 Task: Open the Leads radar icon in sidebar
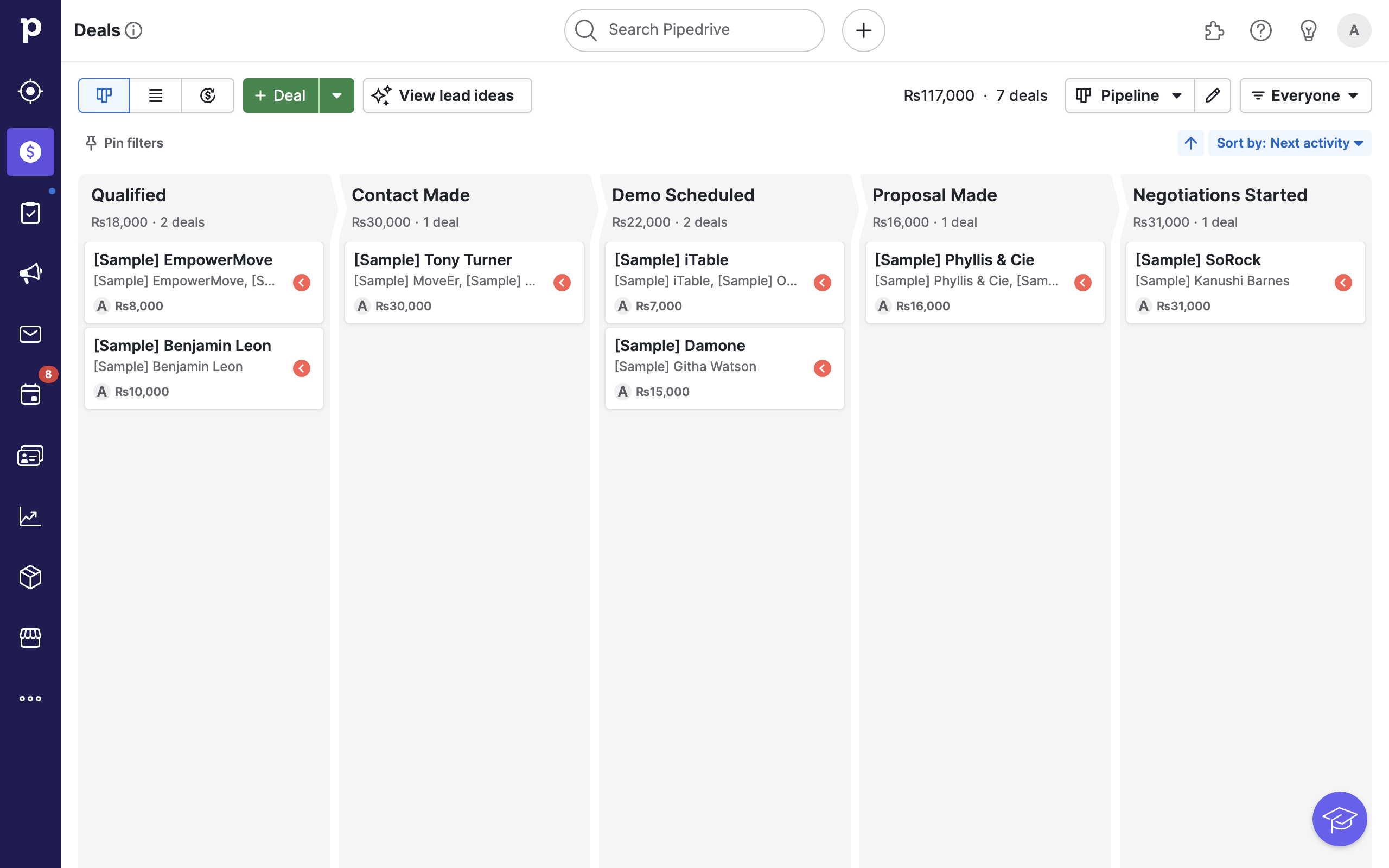(x=30, y=91)
